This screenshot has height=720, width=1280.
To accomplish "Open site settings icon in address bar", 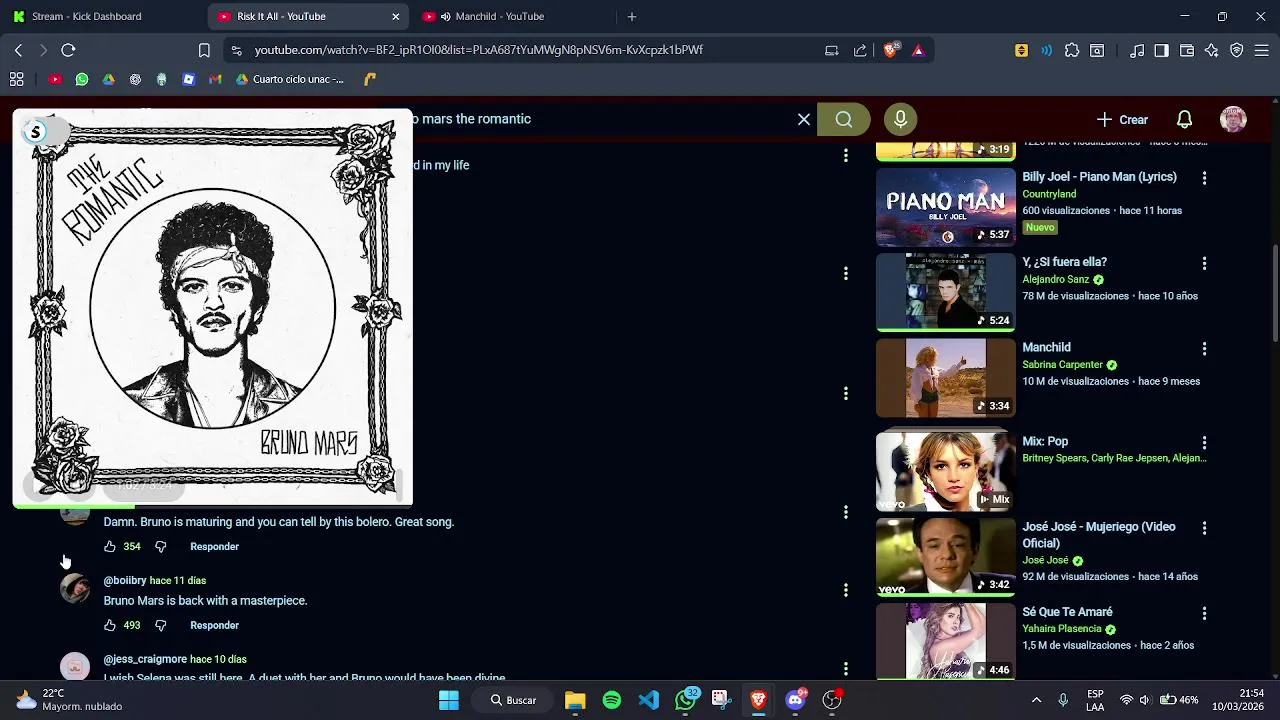I will coord(235,50).
